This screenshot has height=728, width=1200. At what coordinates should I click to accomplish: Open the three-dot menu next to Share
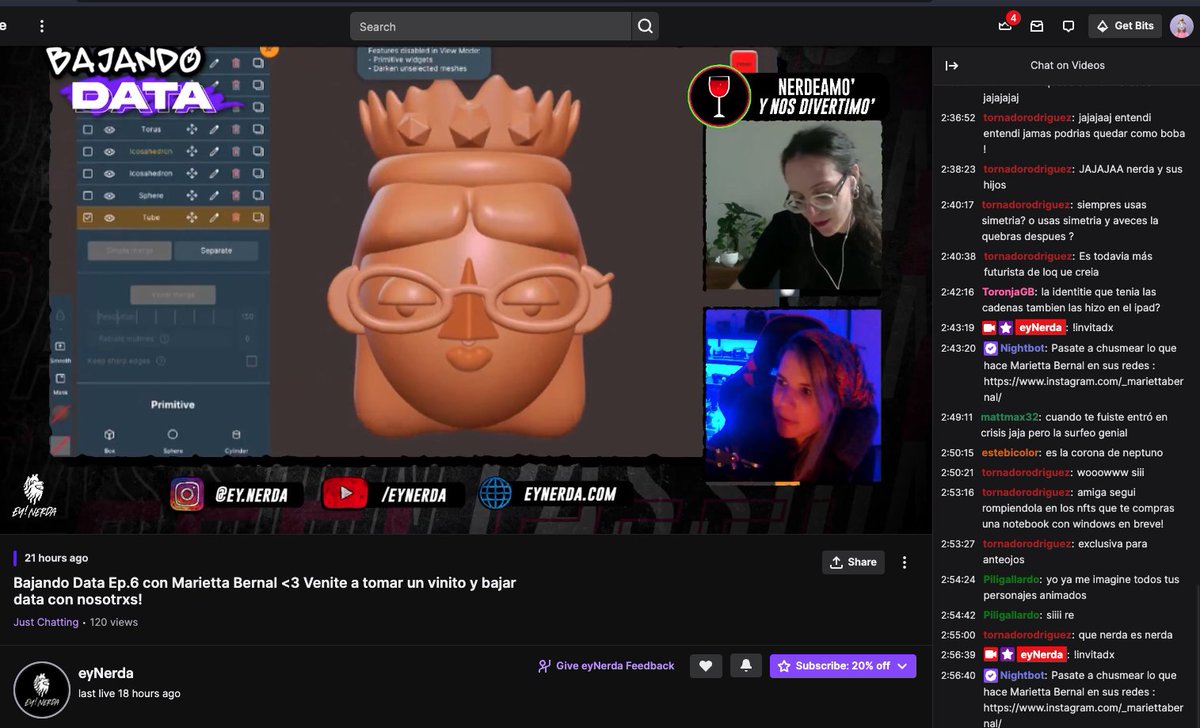904,562
